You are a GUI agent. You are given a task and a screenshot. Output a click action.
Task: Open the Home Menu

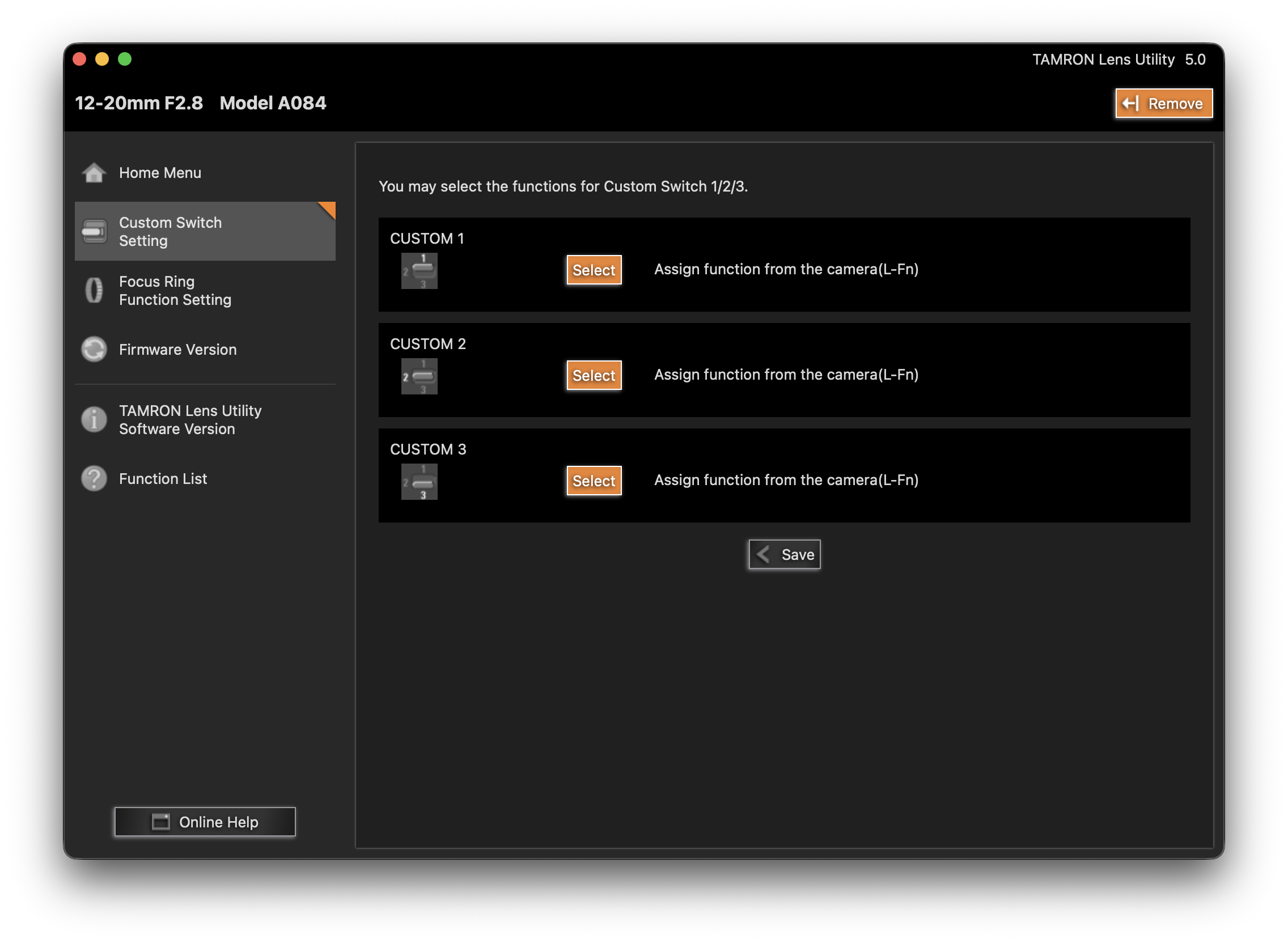point(205,173)
